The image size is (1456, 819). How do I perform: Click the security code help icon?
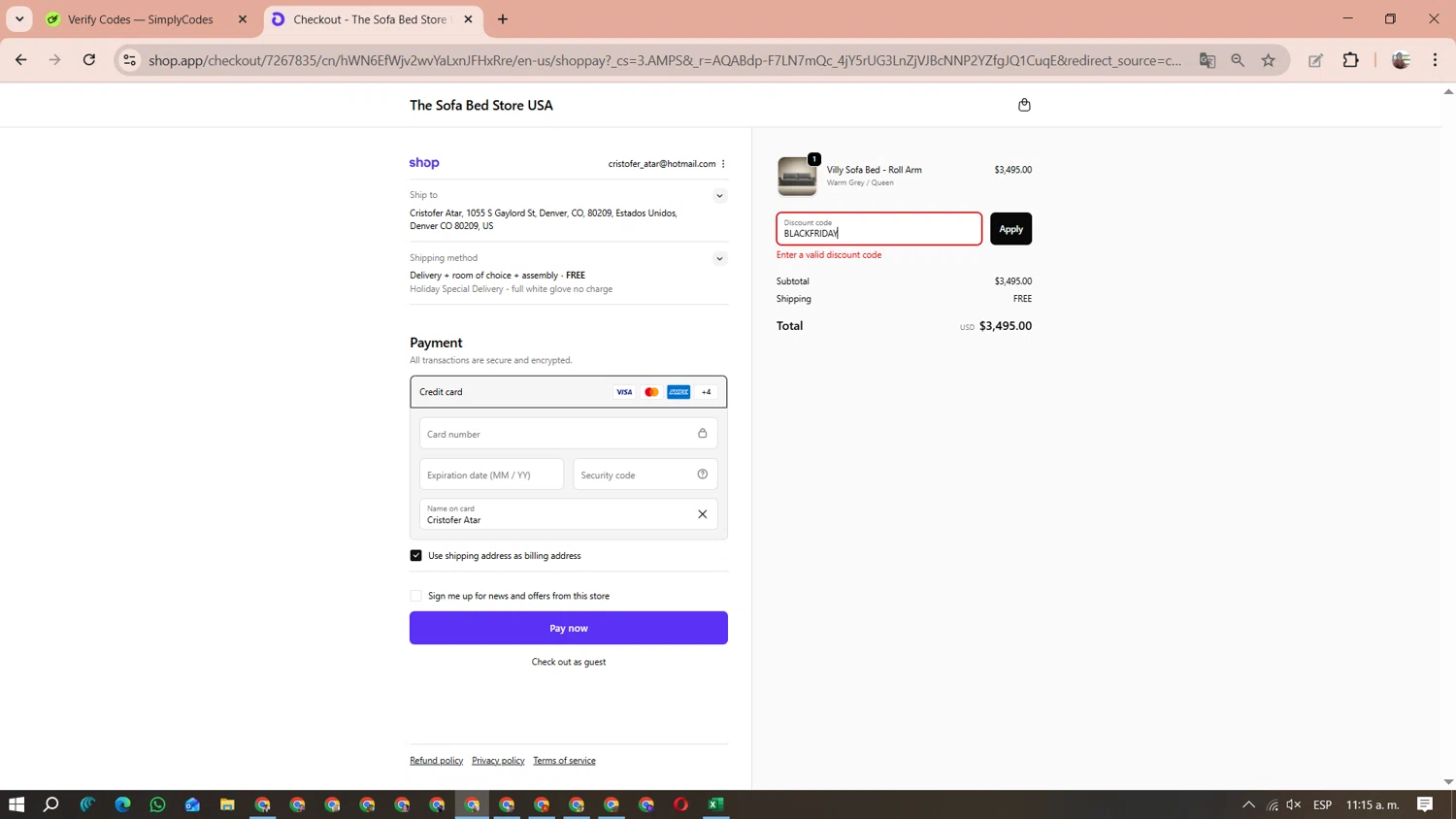703,475
